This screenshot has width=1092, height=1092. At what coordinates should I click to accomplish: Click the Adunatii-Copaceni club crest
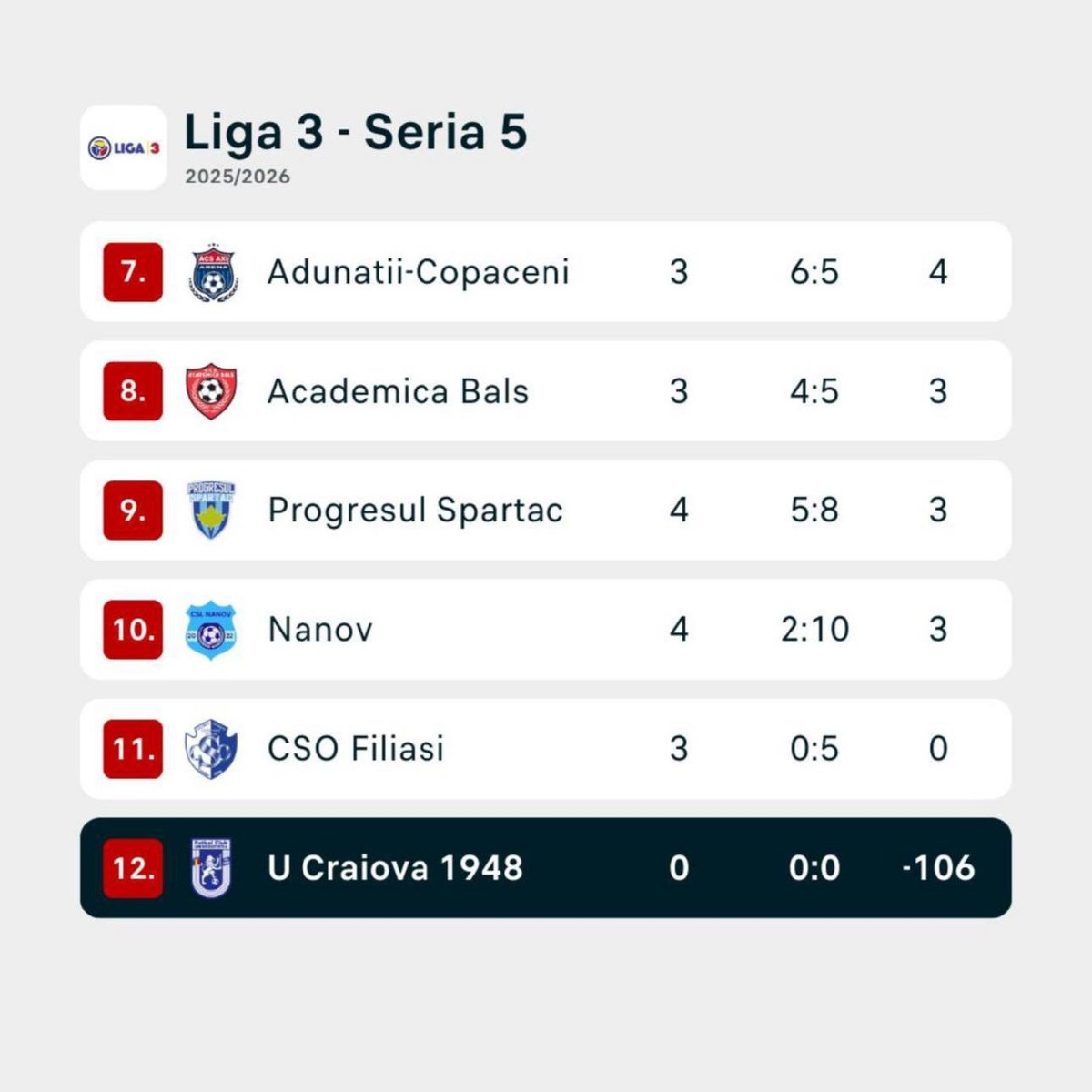point(213,272)
